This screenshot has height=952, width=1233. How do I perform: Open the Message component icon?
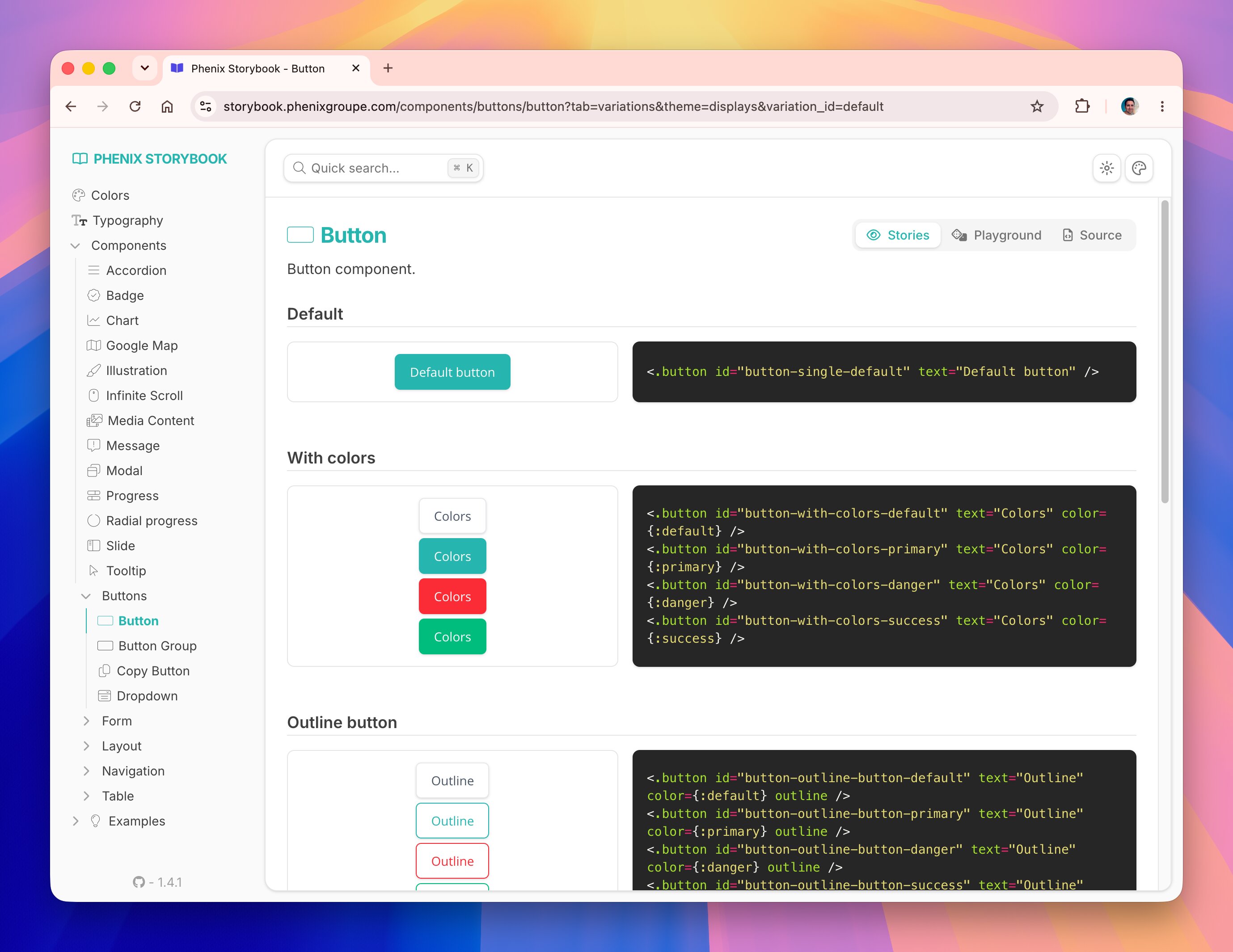(x=94, y=445)
